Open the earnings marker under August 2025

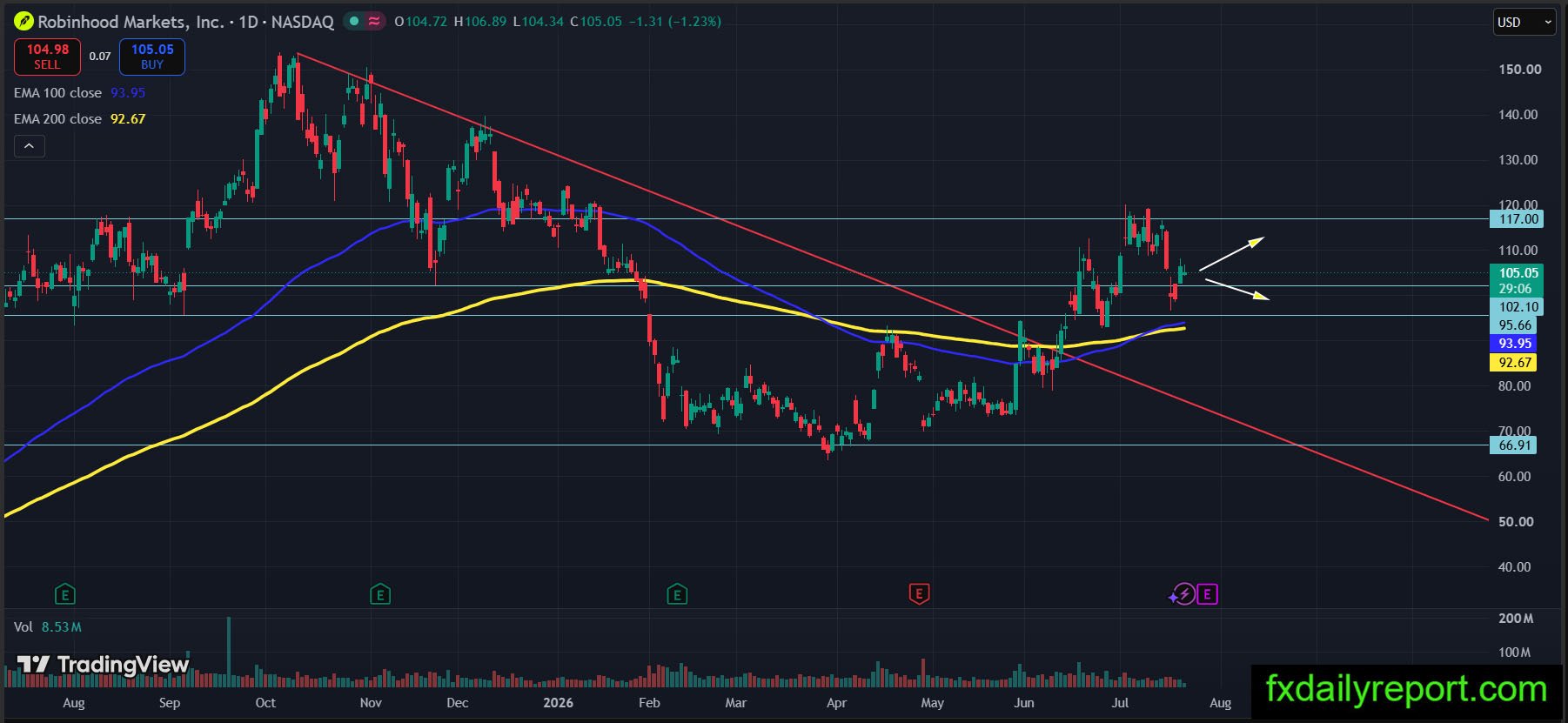[65, 594]
